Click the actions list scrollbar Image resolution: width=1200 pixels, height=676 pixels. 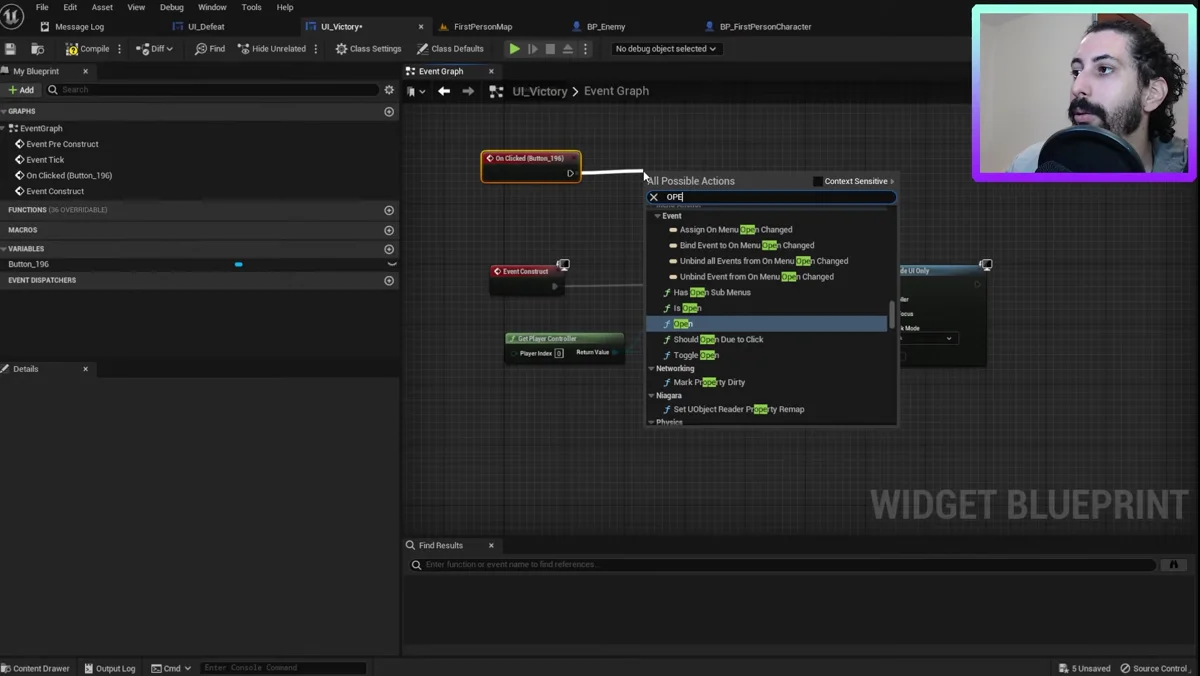[892, 314]
